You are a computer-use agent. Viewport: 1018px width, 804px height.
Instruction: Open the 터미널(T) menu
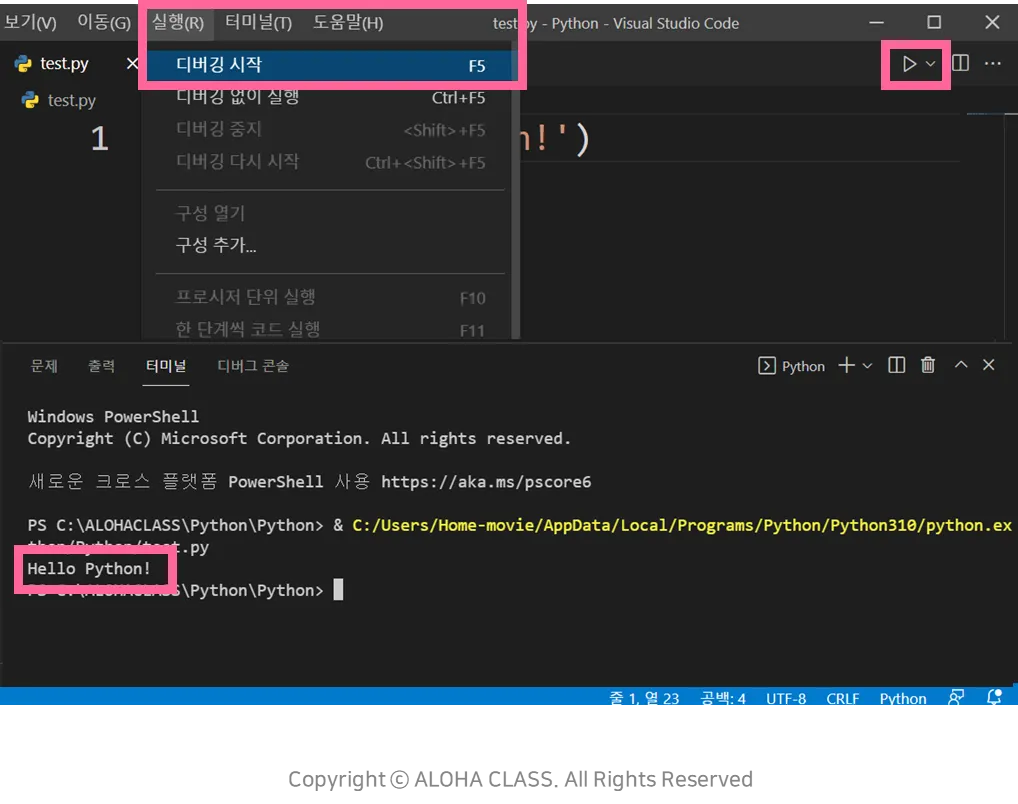258,23
